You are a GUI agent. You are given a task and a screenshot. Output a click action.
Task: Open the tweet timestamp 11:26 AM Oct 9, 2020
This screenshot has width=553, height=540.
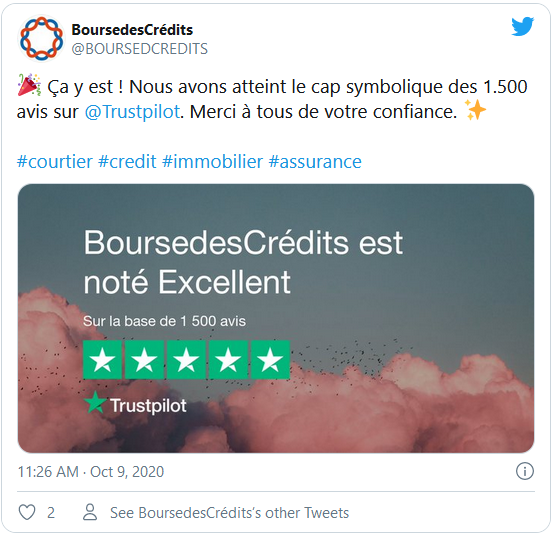(x=91, y=472)
